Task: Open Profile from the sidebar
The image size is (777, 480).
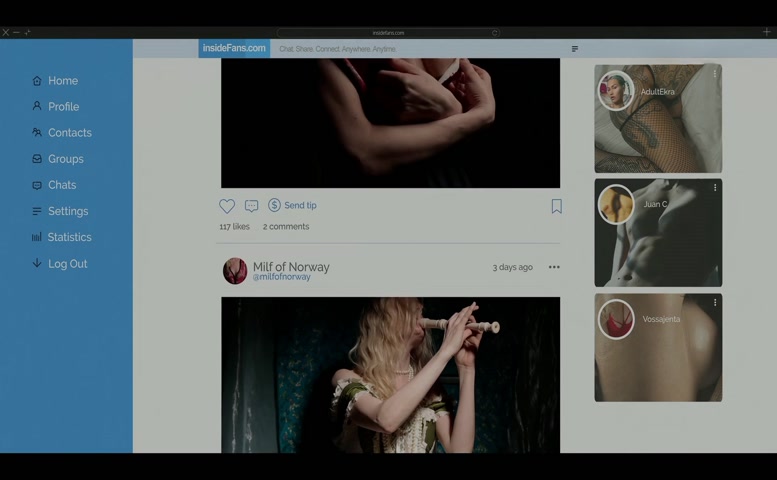Action: pyautogui.click(x=37, y=106)
